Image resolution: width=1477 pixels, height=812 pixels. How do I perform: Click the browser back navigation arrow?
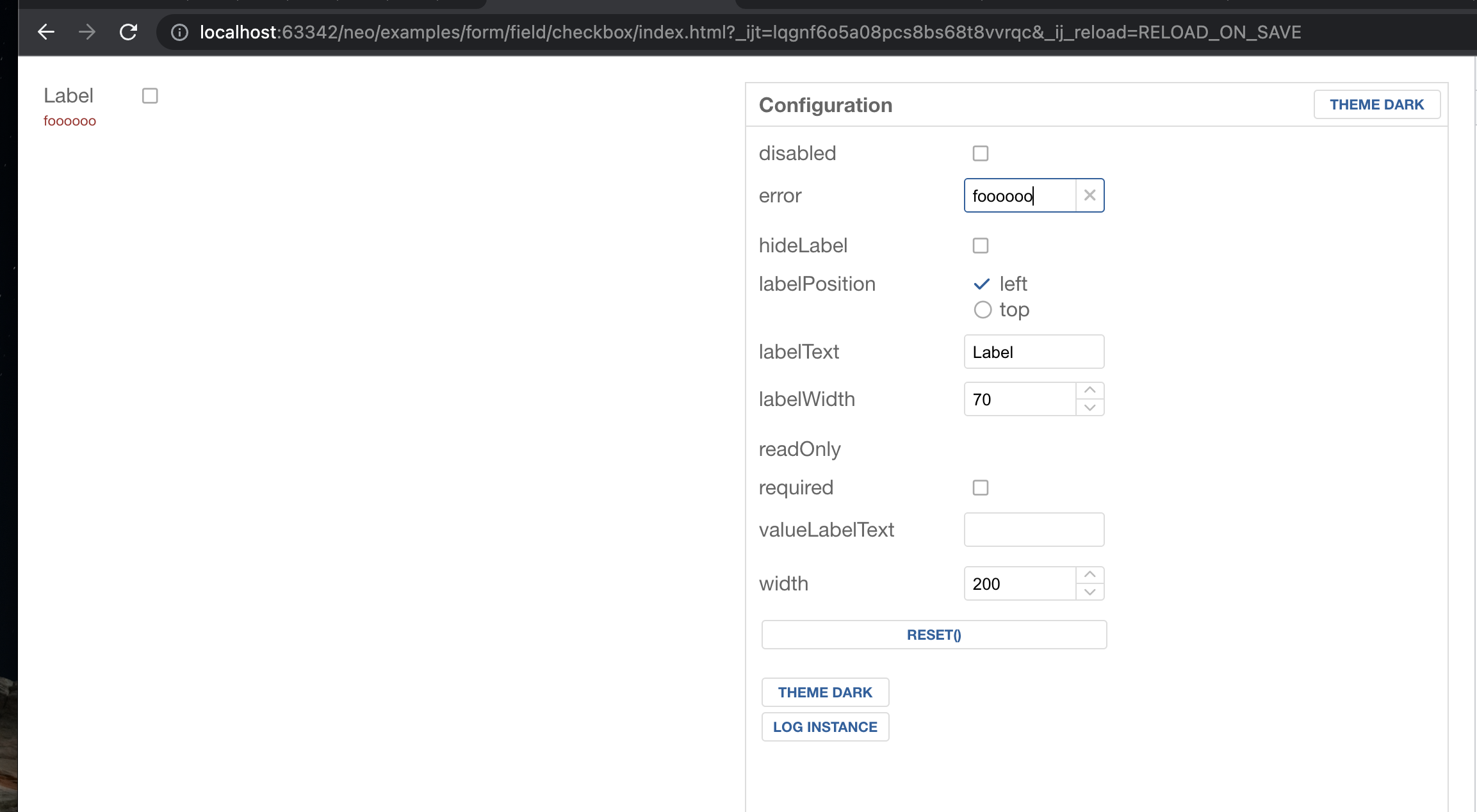tap(45, 32)
